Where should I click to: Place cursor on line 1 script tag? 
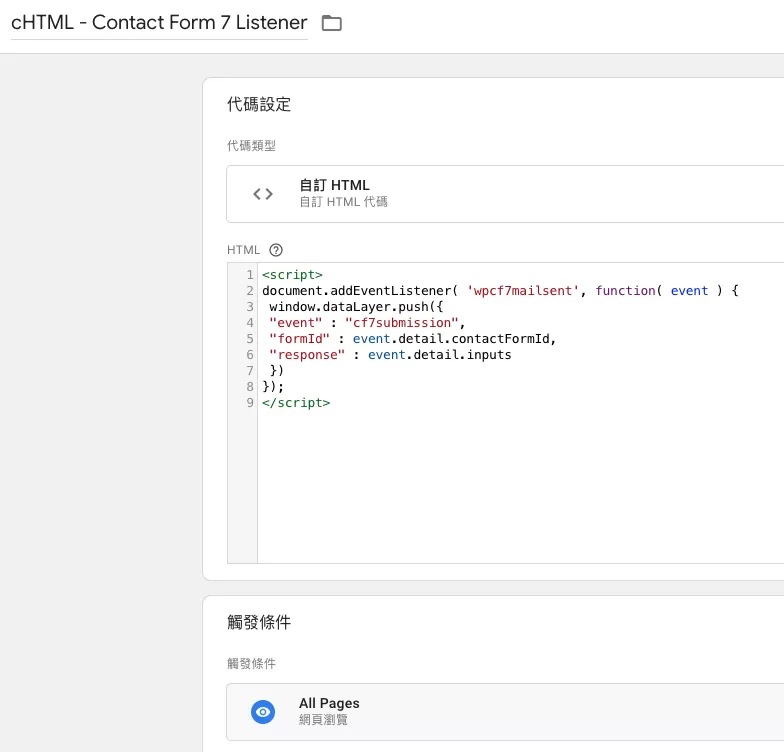[292, 274]
